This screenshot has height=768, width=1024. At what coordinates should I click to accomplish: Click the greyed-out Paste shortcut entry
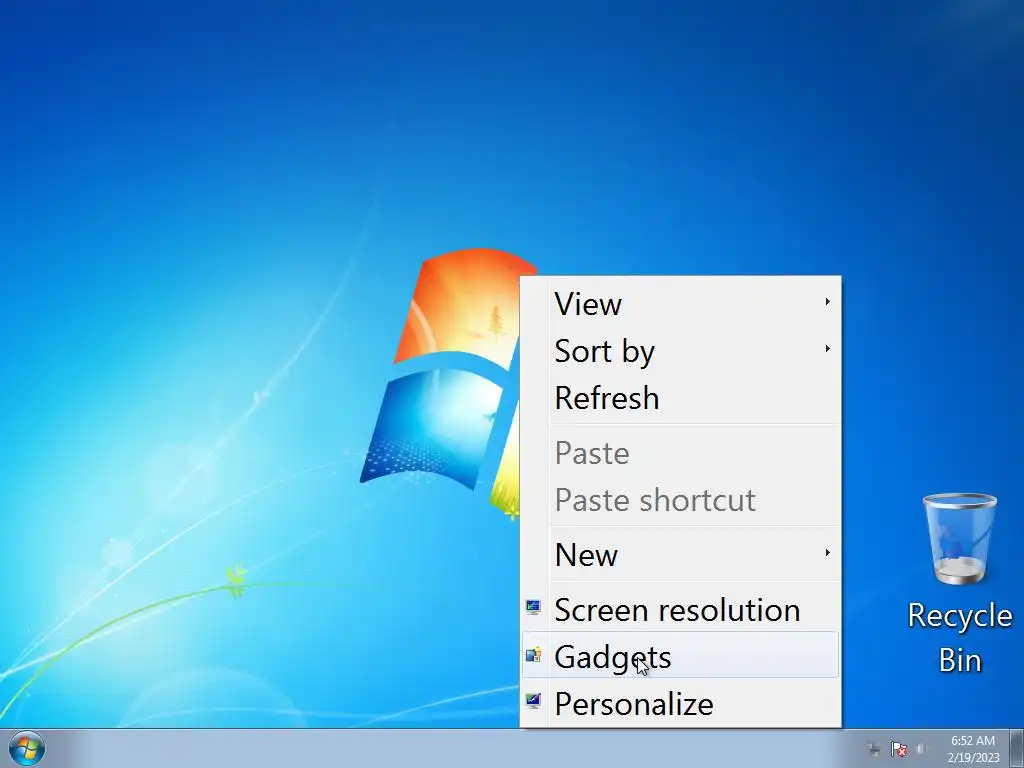pyautogui.click(x=680, y=500)
